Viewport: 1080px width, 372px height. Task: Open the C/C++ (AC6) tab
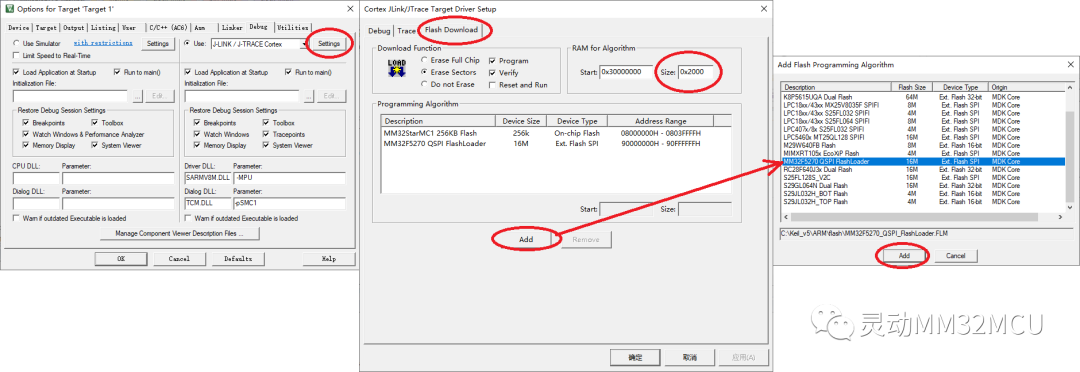pos(168,28)
